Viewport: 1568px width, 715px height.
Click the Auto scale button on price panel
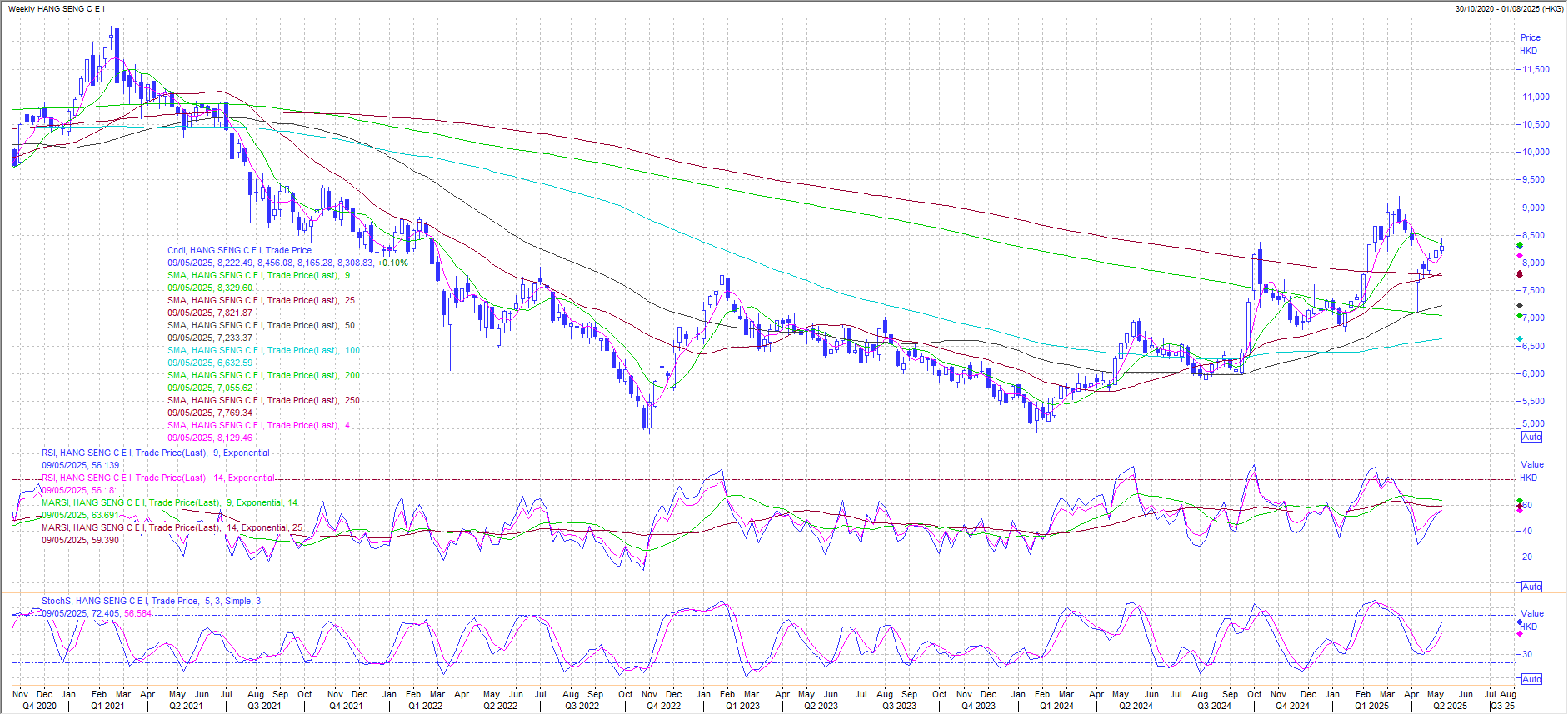[1532, 437]
